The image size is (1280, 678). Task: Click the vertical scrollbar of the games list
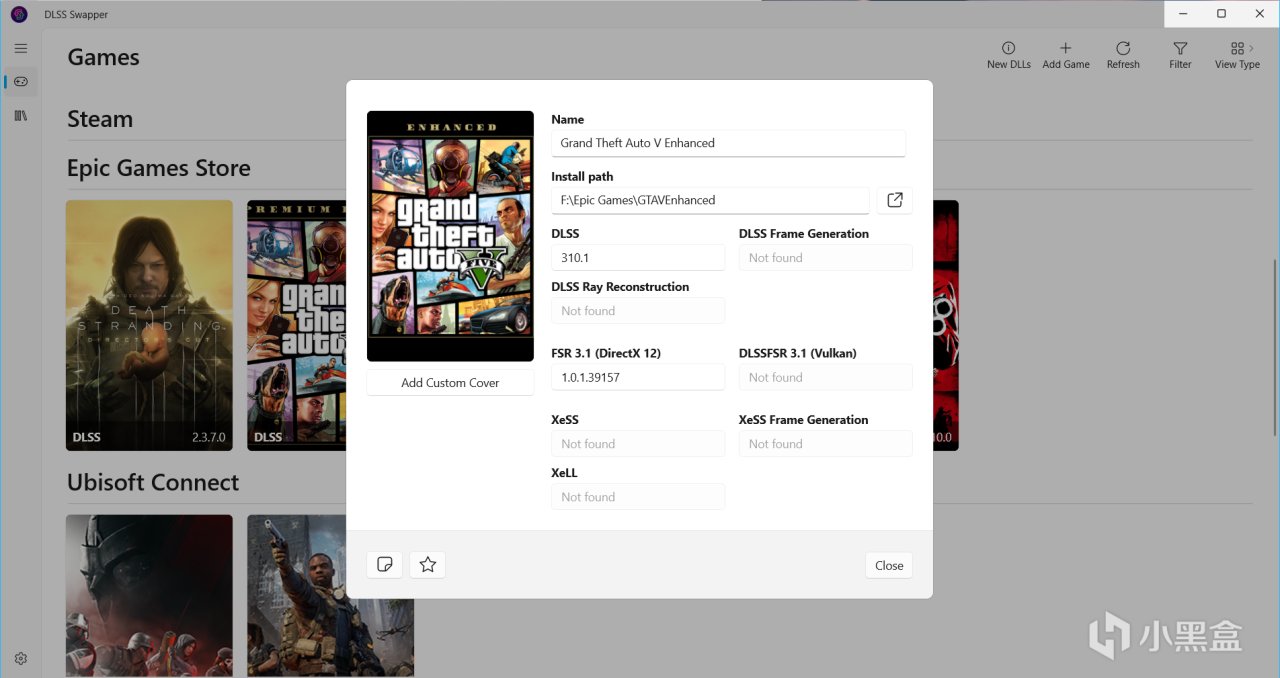(1274, 347)
